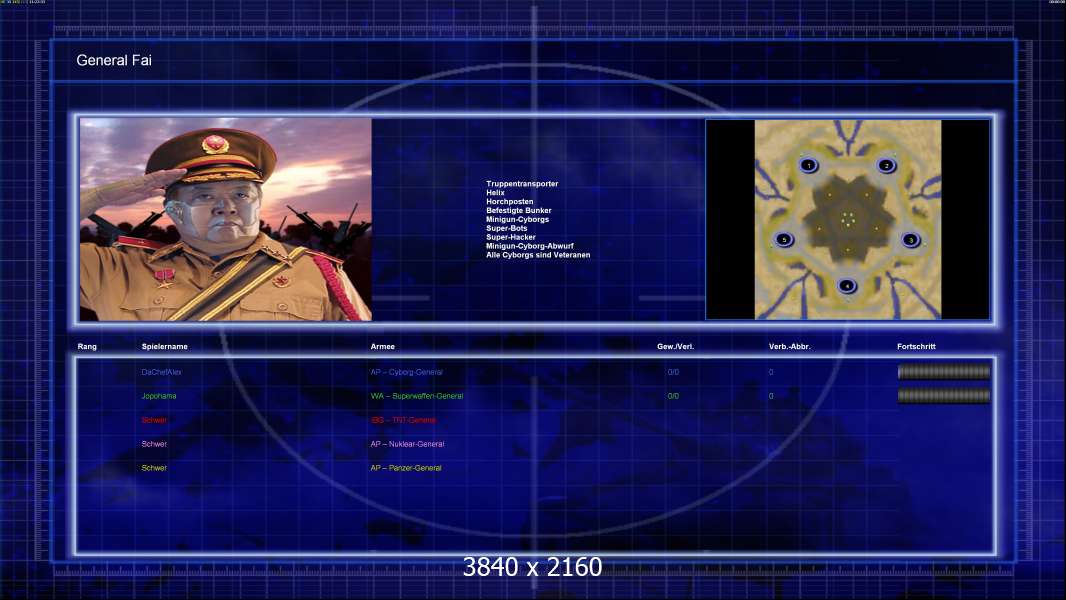Image resolution: width=1066 pixels, height=600 pixels.
Task: Select the Schwer player with Panzer-General
Action: pyautogui.click(x=154, y=467)
